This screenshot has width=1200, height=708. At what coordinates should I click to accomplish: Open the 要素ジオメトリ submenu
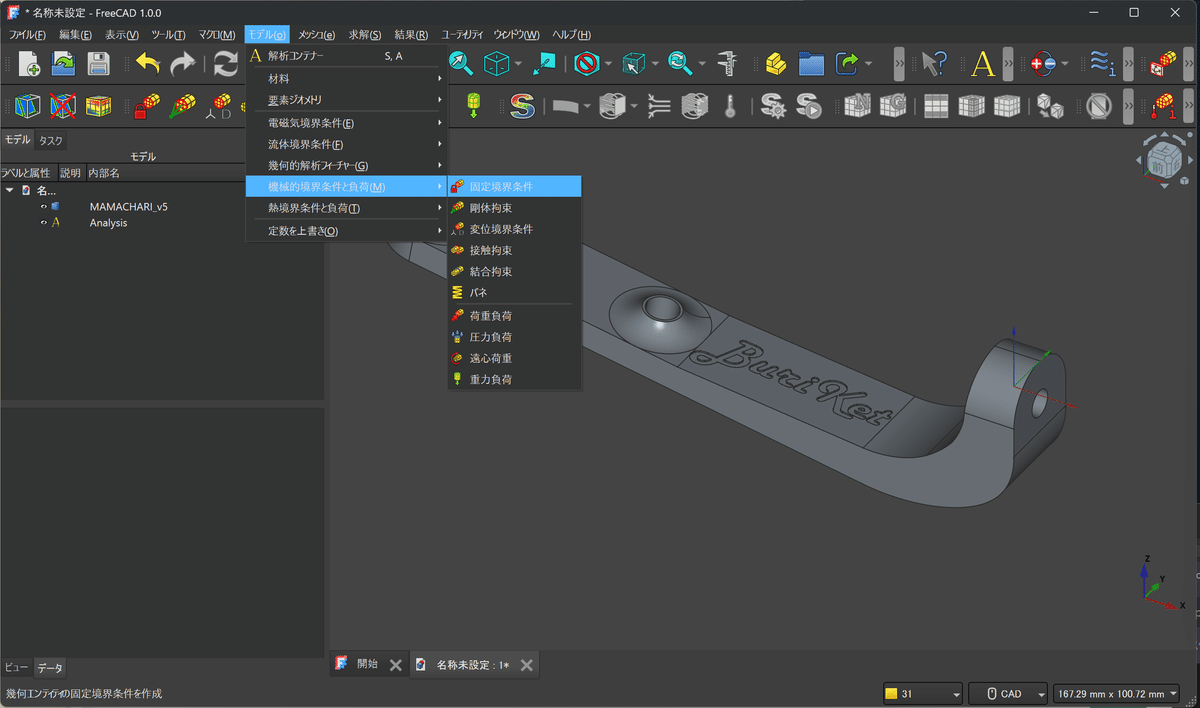(346, 100)
